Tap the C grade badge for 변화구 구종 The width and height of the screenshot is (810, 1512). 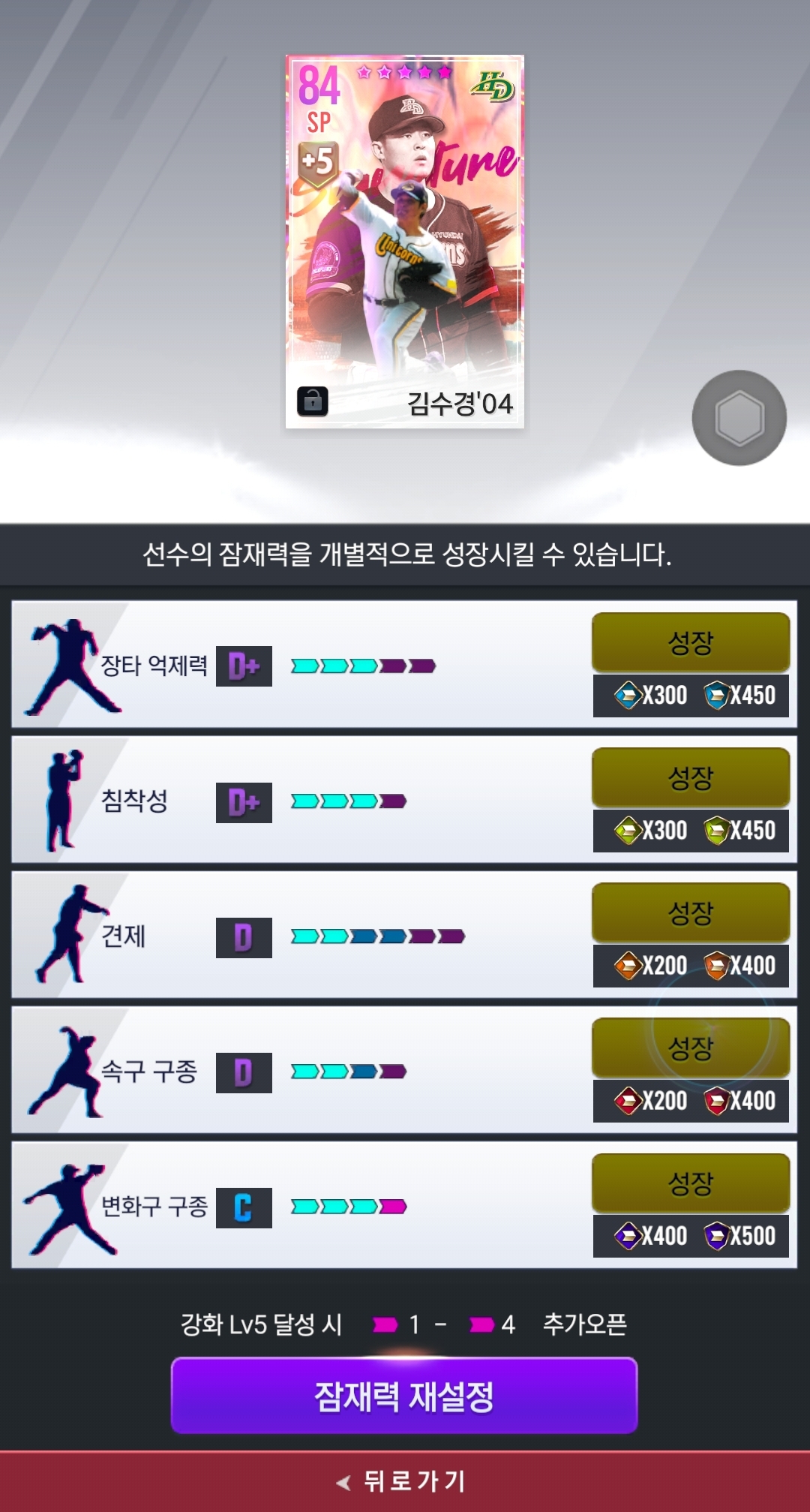click(x=244, y=1207)
